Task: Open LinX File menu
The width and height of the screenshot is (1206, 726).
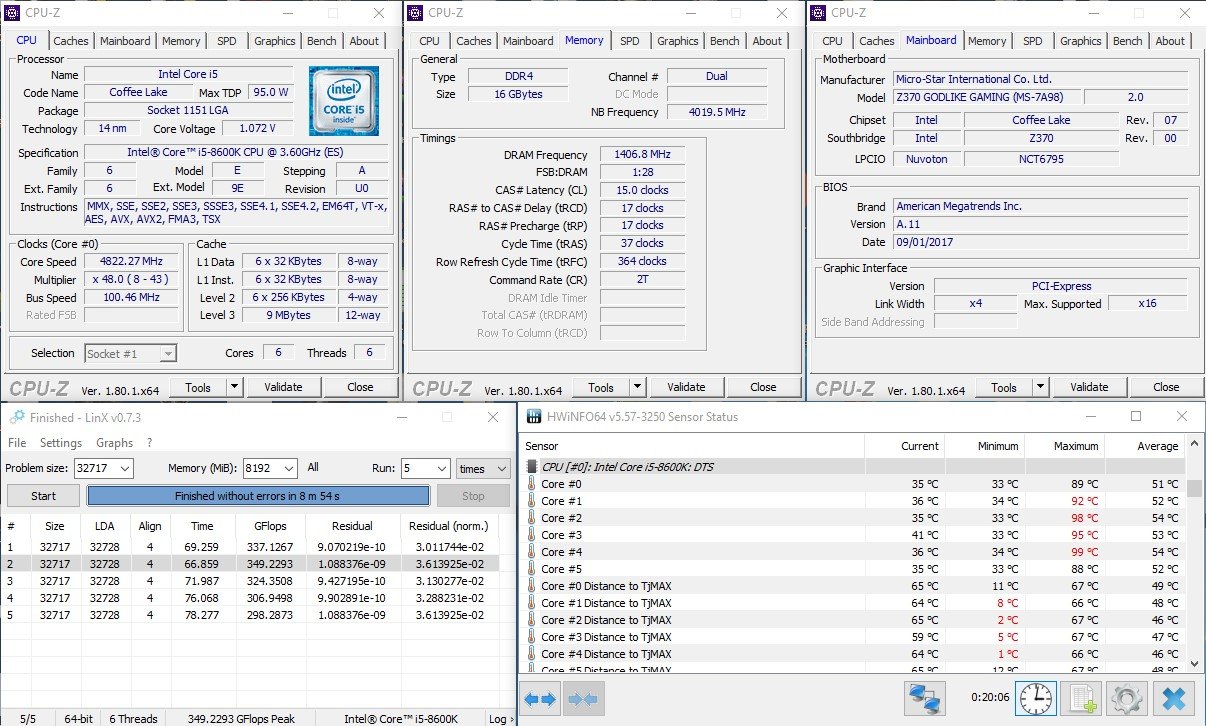Action: [x=17, y=443]
